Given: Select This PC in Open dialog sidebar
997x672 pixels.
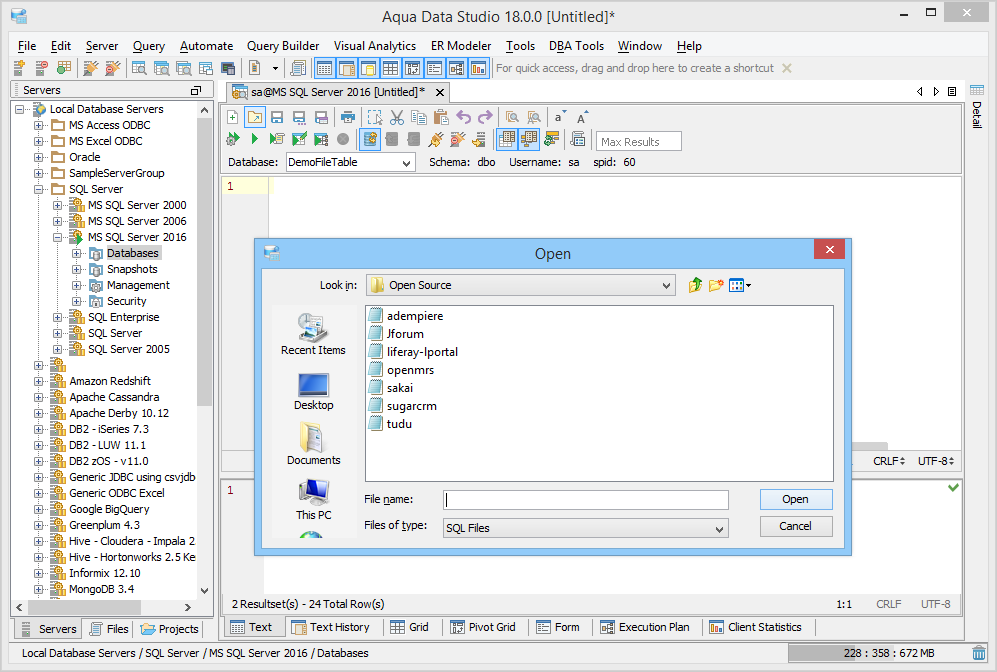Looking at the screenshot, I should point(313,500).
